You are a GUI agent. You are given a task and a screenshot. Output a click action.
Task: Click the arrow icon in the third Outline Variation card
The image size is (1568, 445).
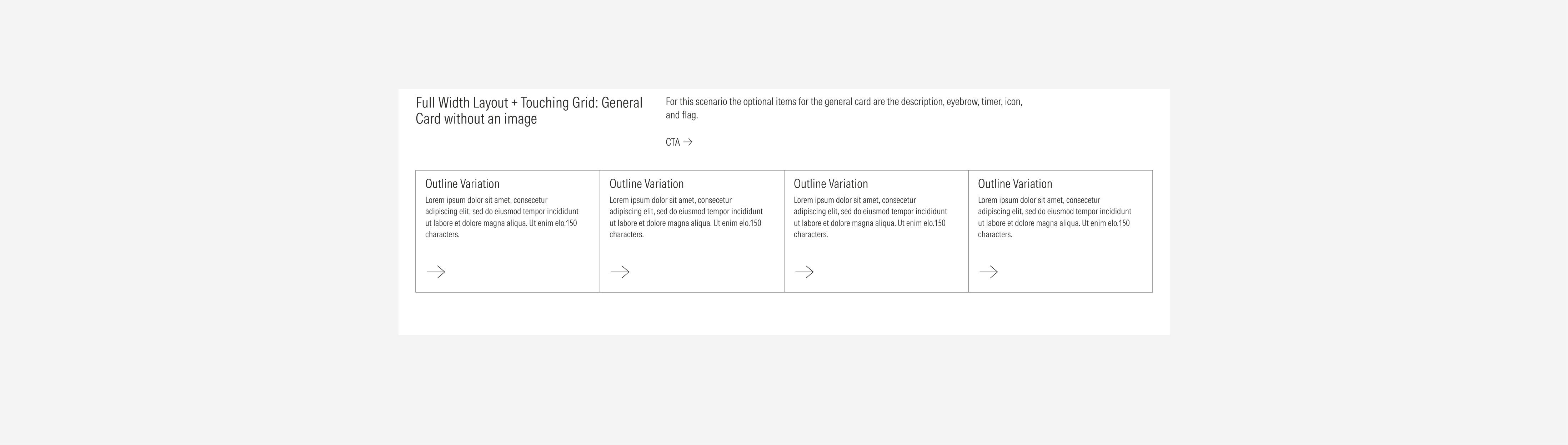coord(805,272)
